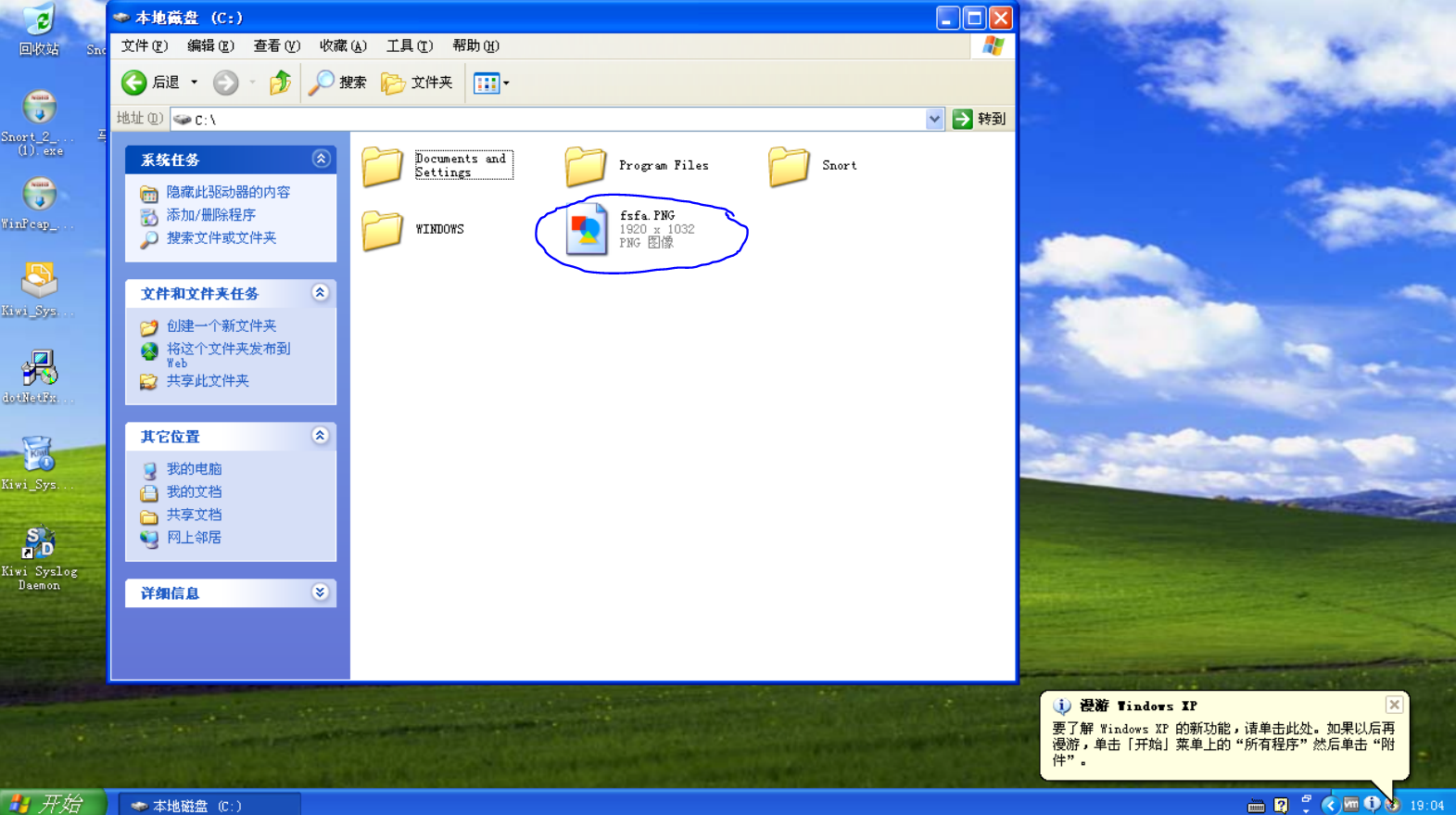Select the Program Files folder
Viewport: 1456px width, 815px height.
click(x=638, y=165)
